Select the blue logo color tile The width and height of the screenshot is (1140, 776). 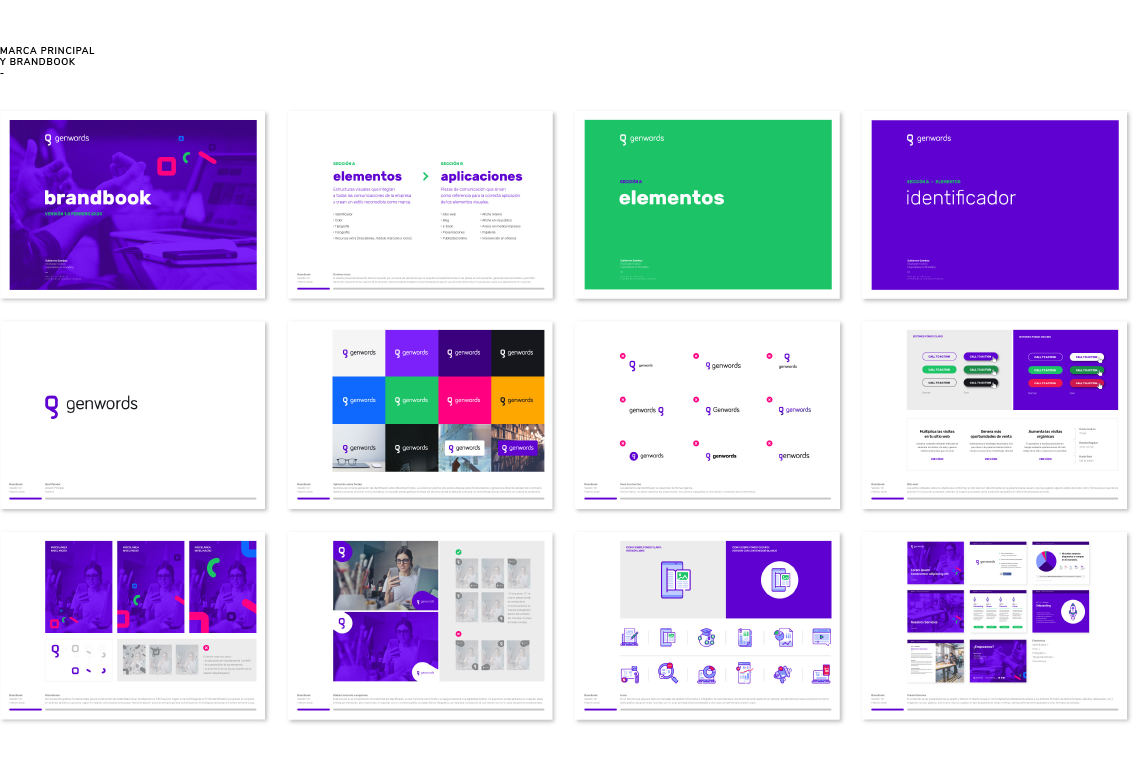(x=359, y=400)
